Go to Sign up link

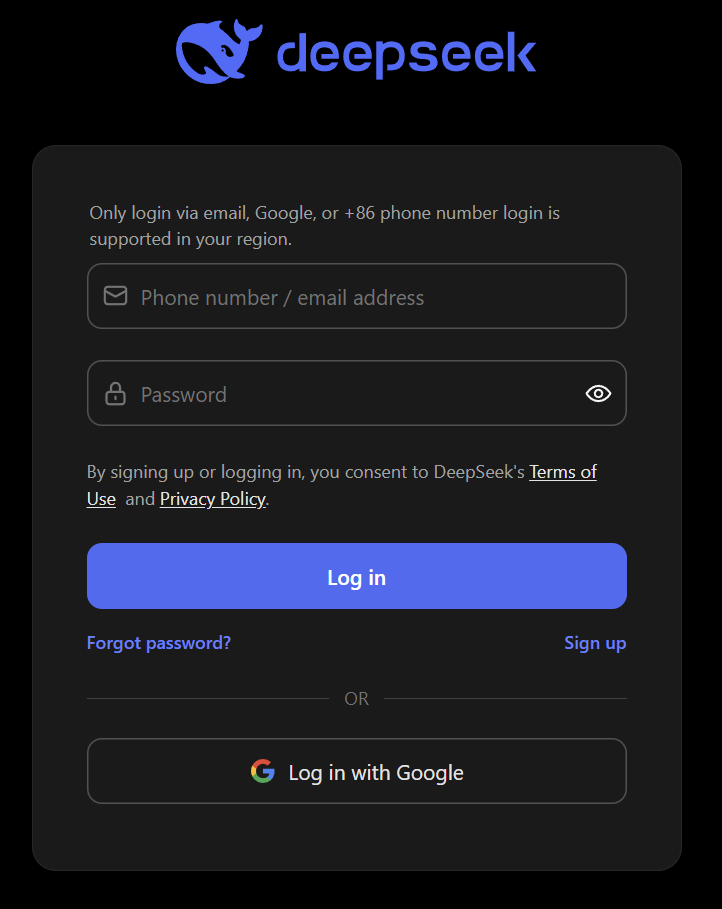(x=595, y=643)
